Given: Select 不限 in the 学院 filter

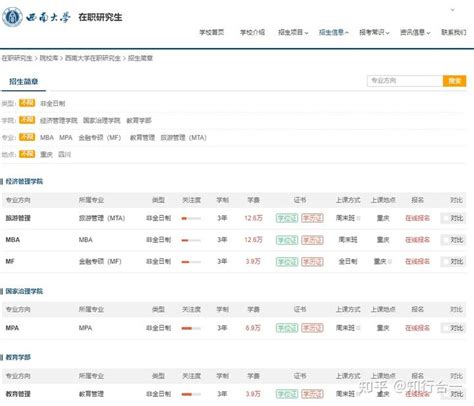Looking at the screenshot, I should 27,120.
